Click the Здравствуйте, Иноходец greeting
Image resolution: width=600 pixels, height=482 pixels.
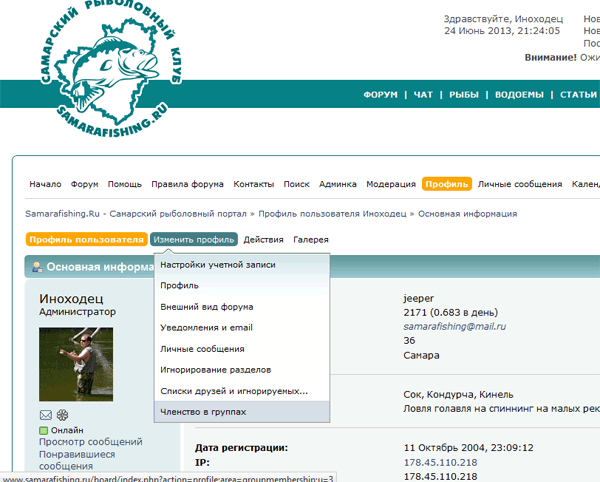point(503,19)
